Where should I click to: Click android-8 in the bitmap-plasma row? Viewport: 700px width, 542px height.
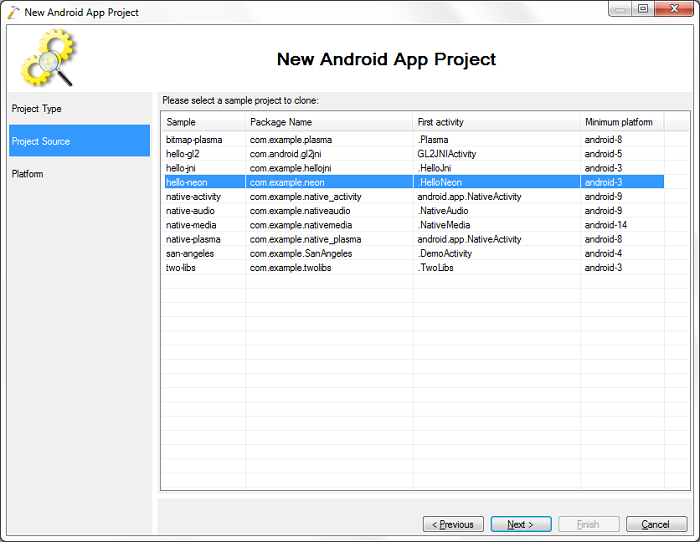(603, 140)
